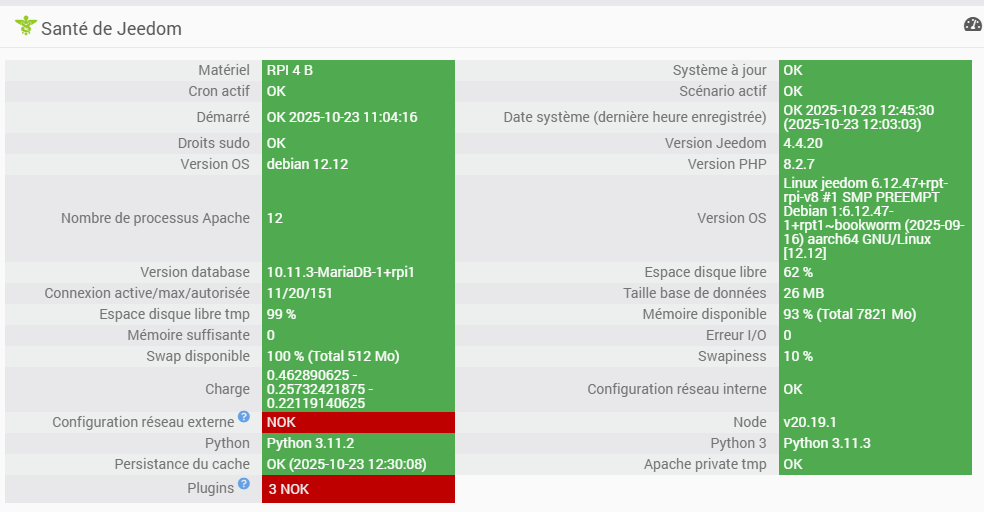
Task: Click the Persistance du cache OK value
Action: click(x=346, y=464)
